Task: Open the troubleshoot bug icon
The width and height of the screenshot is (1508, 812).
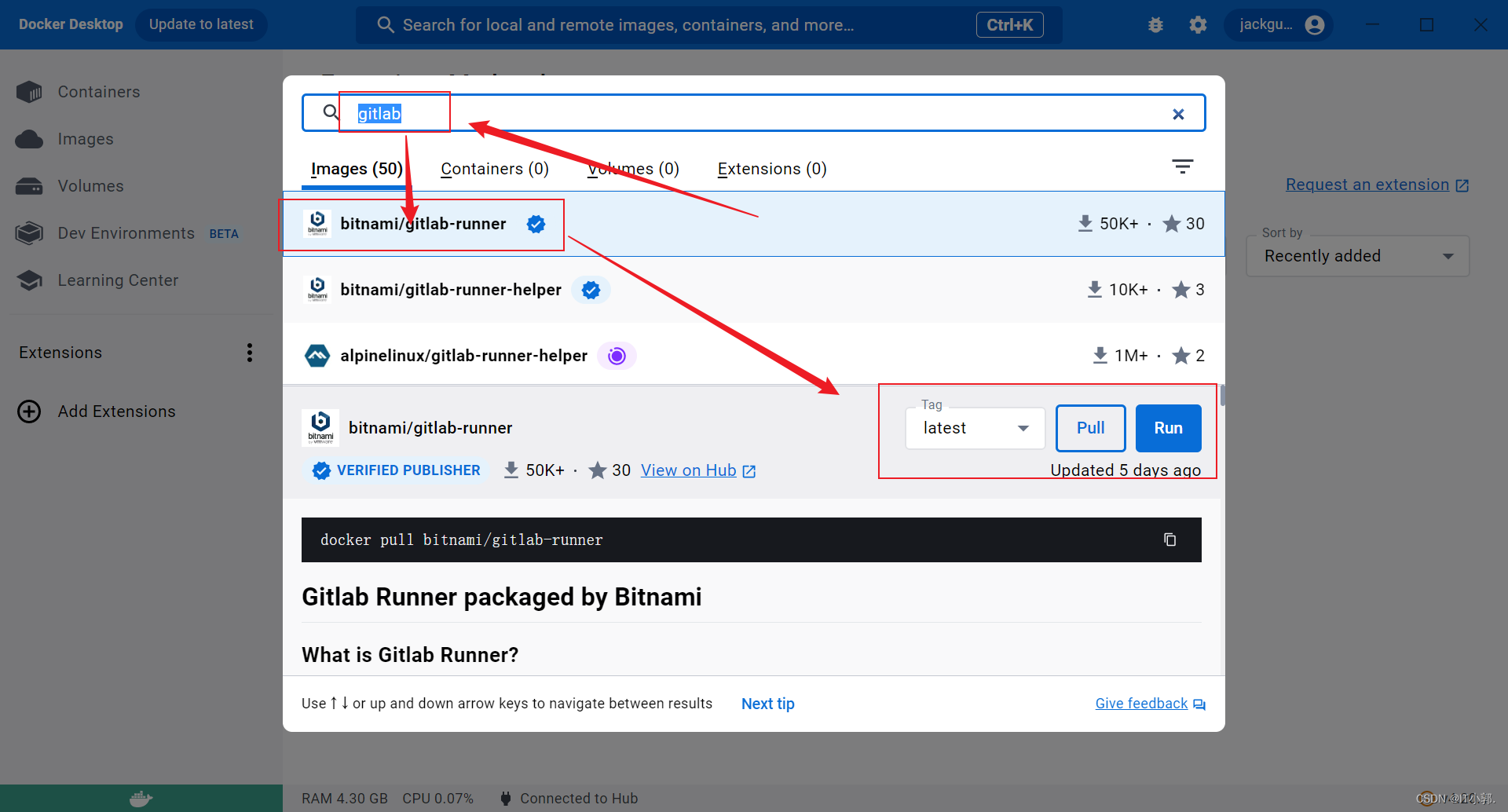Action: click(1155, 25)
